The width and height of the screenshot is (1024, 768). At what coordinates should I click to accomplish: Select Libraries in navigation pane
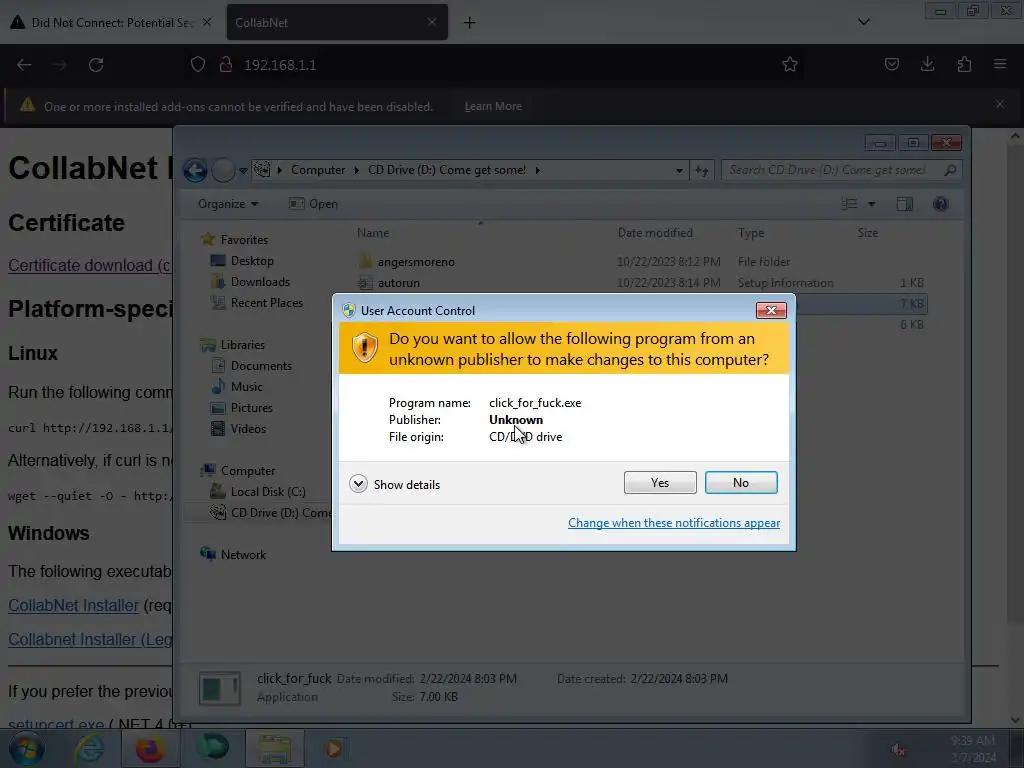[242, 345]
